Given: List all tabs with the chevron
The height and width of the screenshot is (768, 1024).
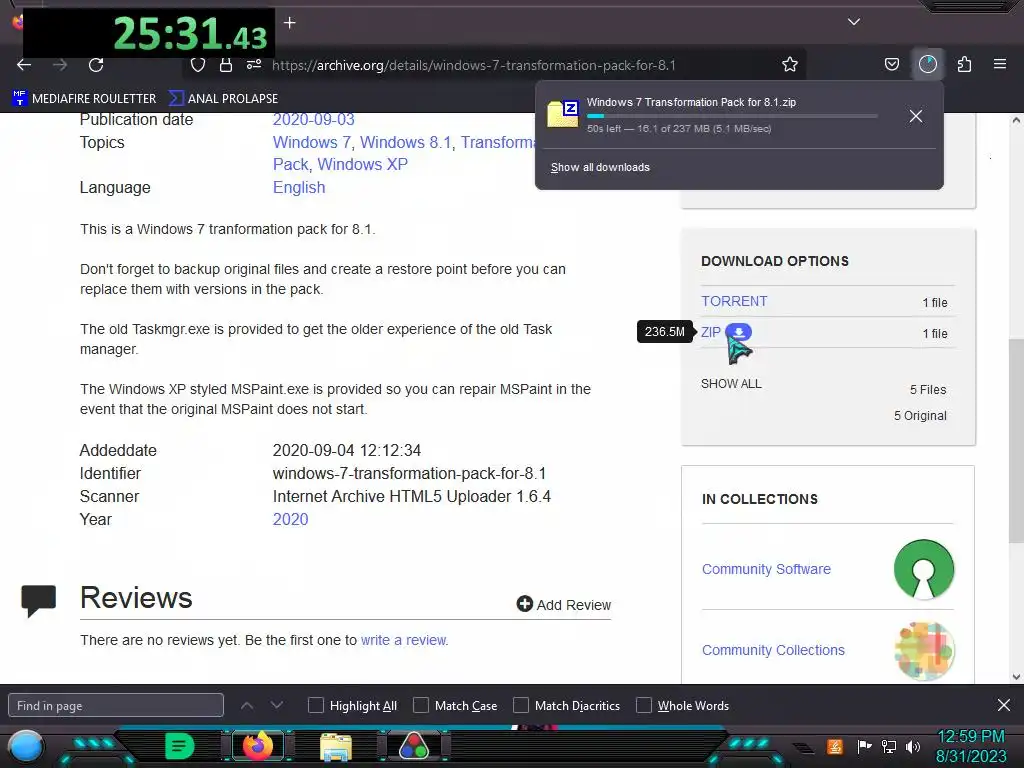Looking at the screenshot, I should [854, 22].
